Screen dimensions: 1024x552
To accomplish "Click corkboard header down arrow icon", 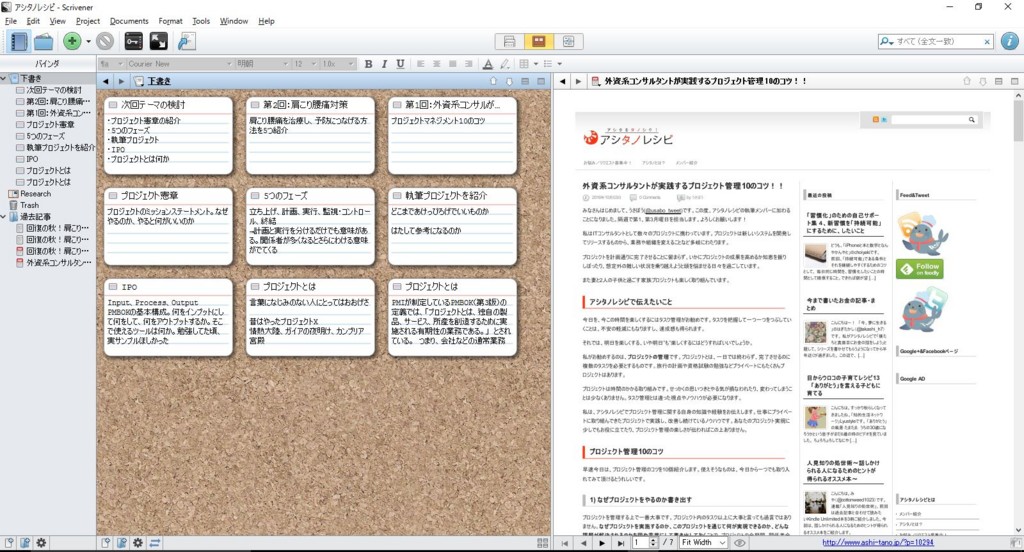I will coord(509,81).
